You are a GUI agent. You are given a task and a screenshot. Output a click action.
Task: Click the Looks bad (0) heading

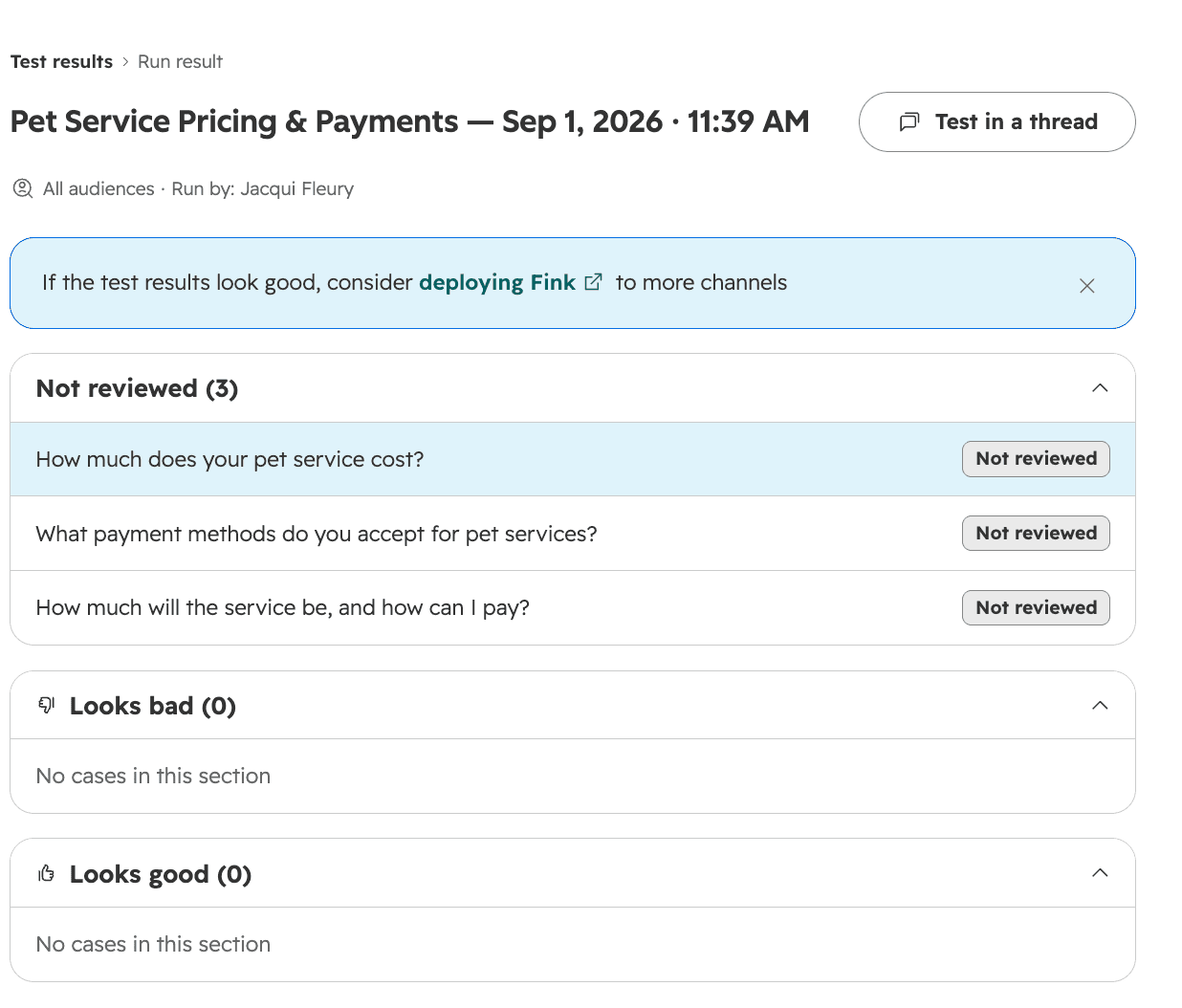click(x=153, y=706)
